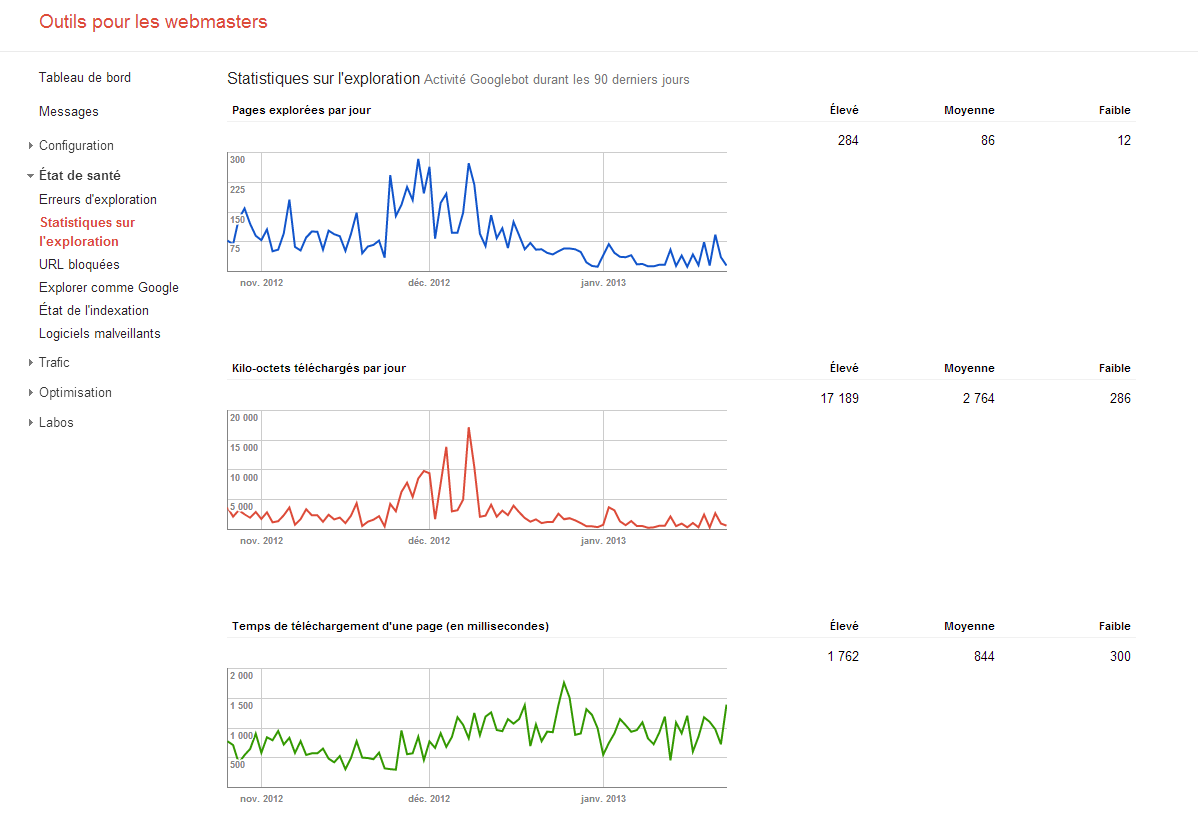Click the Optimisation menu label
Viewport: 1198px width, 813px height.
[x=75, y=393]
